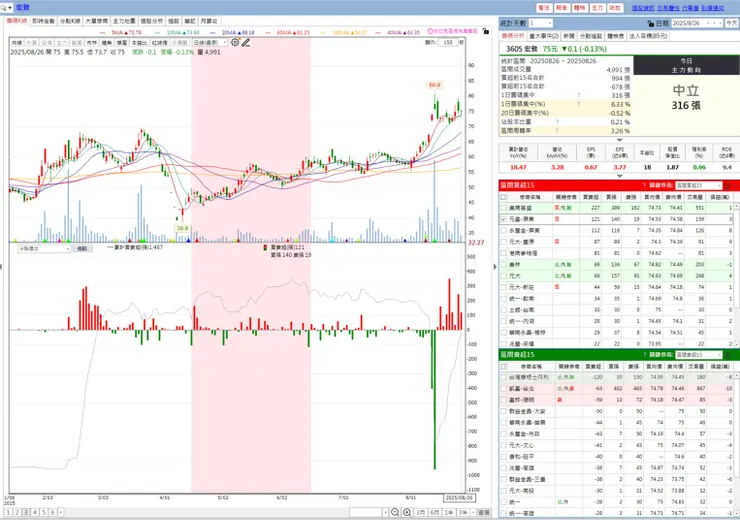Open the 關鍵券商 dropdown in sell section

tap(698, 354)
